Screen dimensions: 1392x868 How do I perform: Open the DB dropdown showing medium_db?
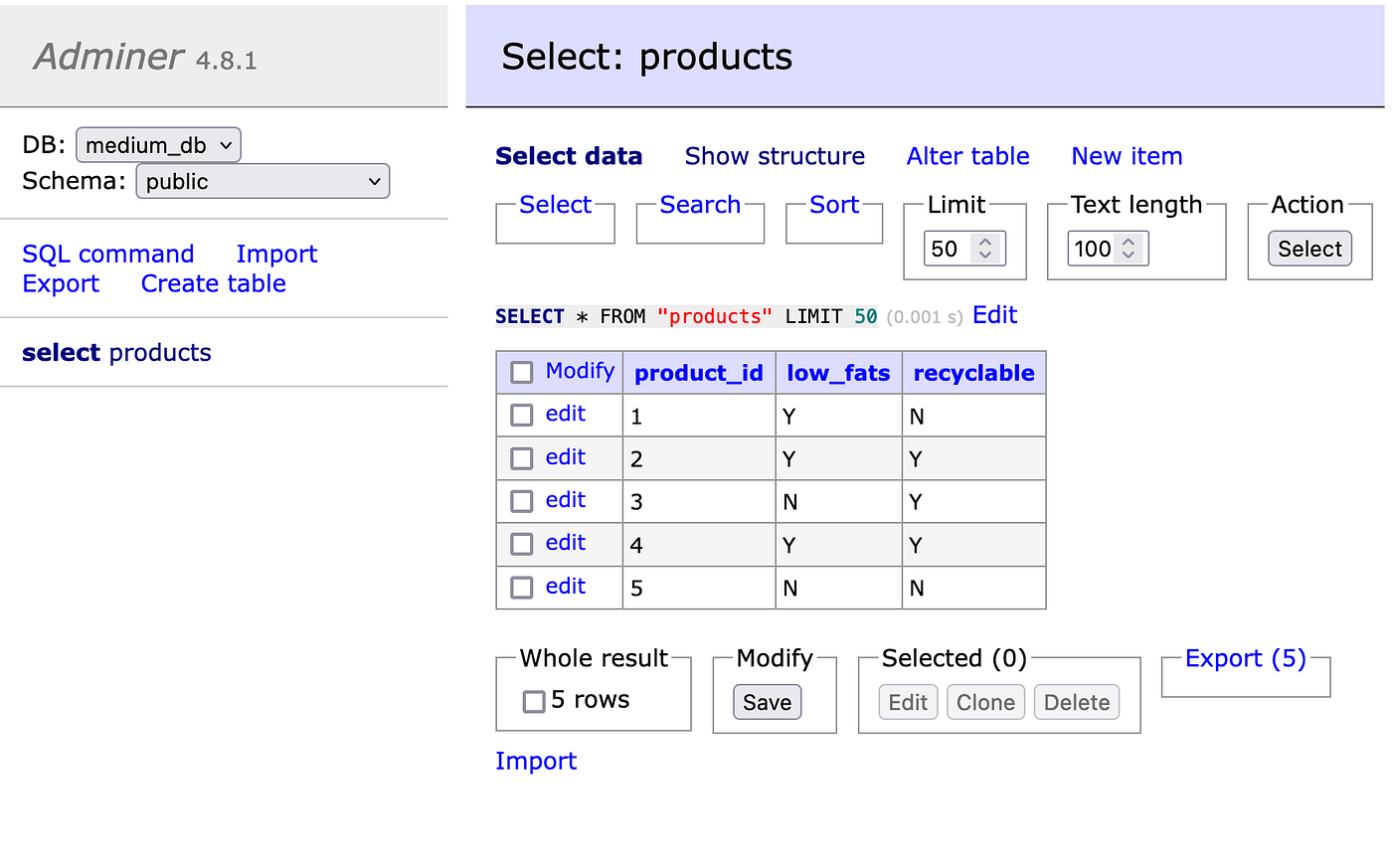click(158, 145)
